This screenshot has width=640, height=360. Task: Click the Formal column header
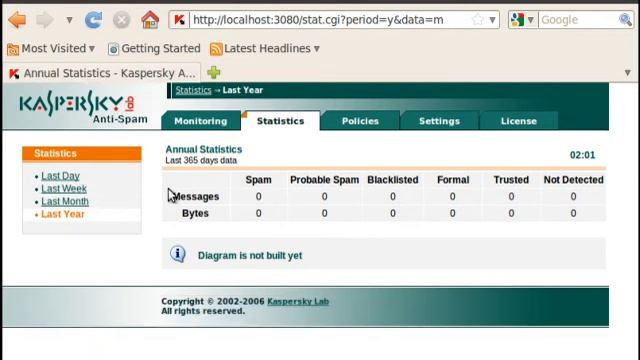point(453,180)
